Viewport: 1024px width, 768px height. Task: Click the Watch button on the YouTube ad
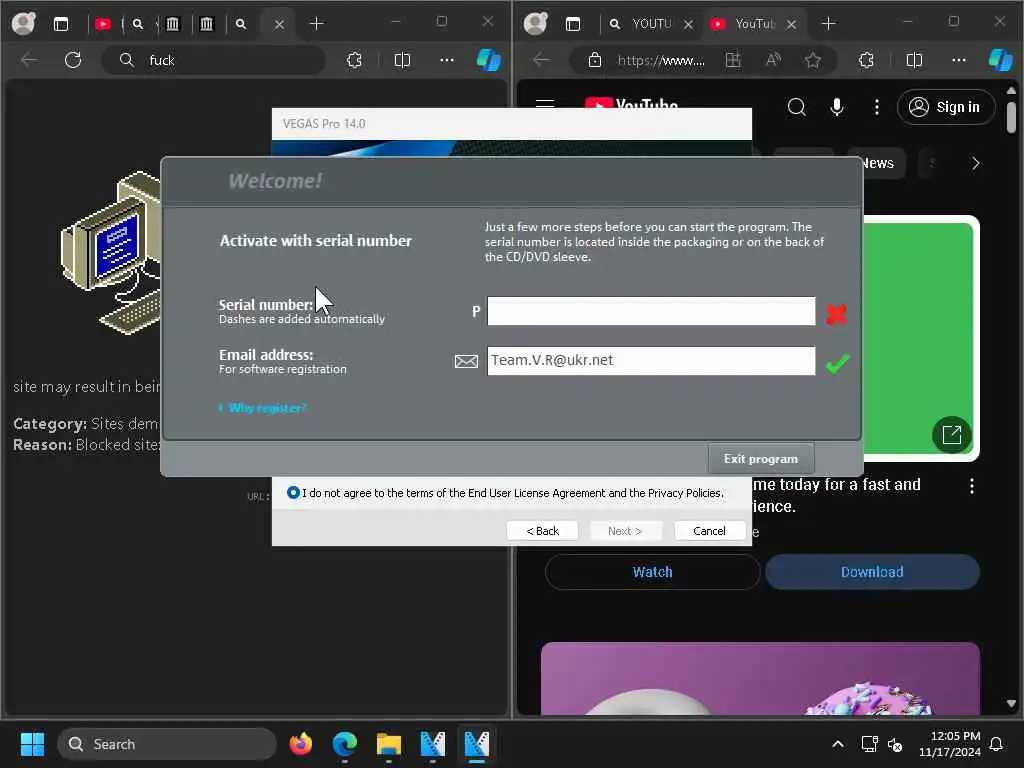(652, 572)
